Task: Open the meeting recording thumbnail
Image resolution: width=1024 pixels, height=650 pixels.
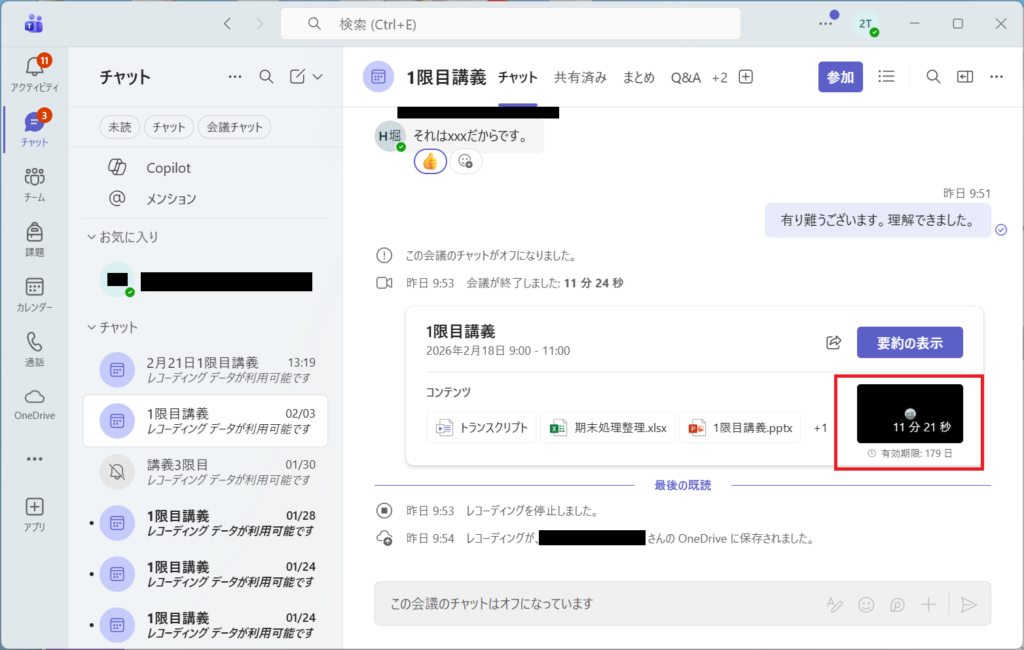Action: pyautogui.click(x=909, y=413)
